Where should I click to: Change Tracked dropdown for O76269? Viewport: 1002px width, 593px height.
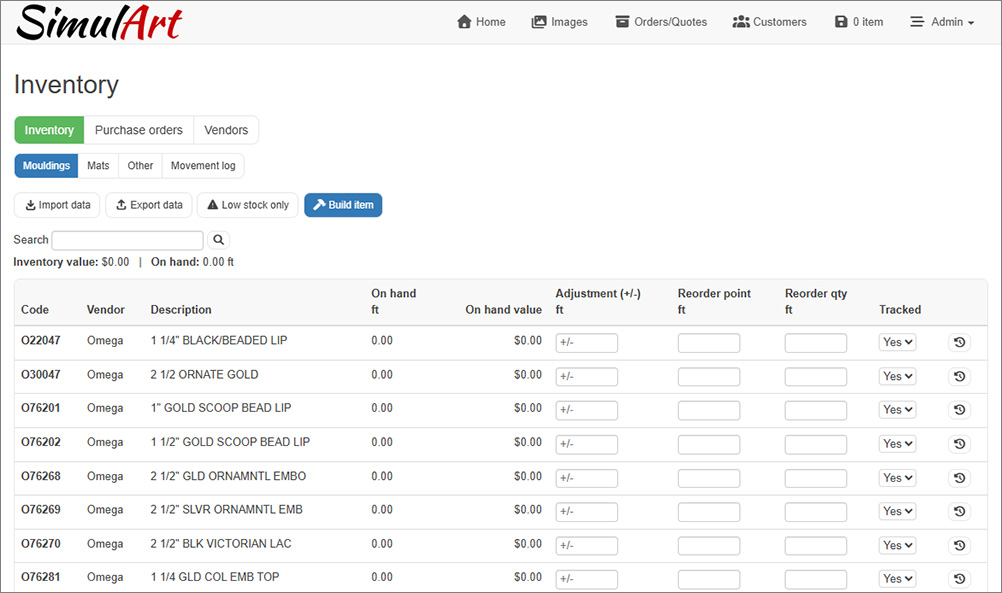(897, 511)
